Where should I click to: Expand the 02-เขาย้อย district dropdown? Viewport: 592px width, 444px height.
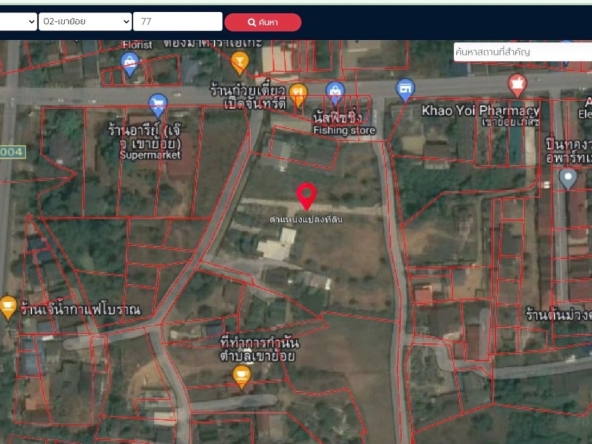(85, 22)
